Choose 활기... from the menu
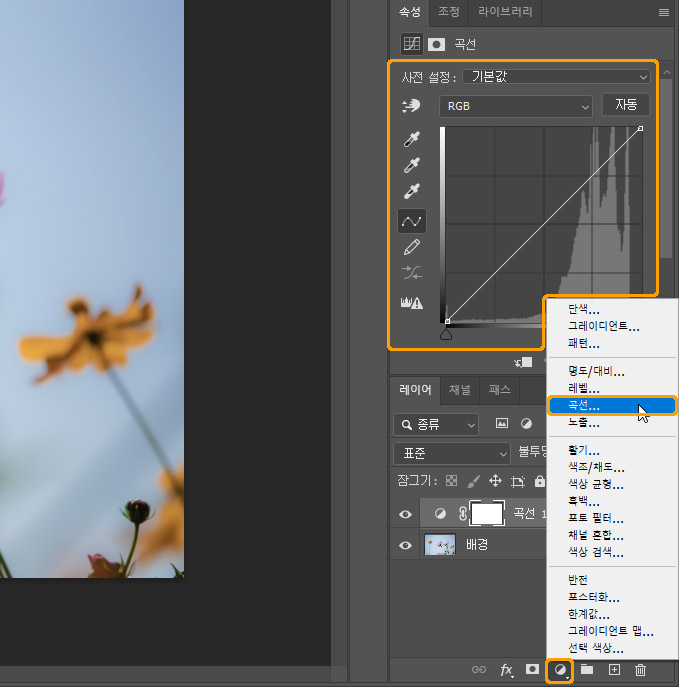The width and height of the screenshot is (679, 687). [612, 450]
